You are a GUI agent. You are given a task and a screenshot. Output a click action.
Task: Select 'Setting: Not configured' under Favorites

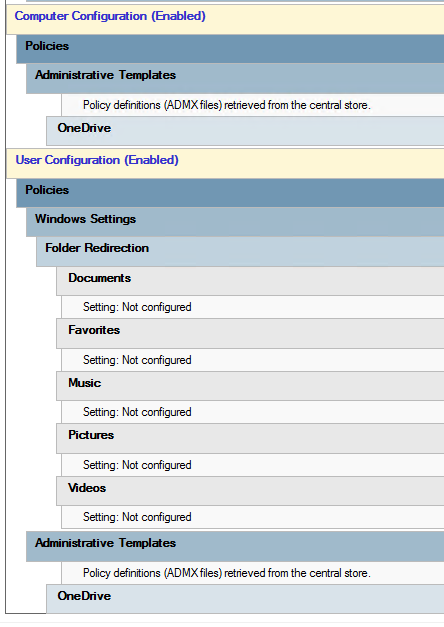[x=137, y=360]
